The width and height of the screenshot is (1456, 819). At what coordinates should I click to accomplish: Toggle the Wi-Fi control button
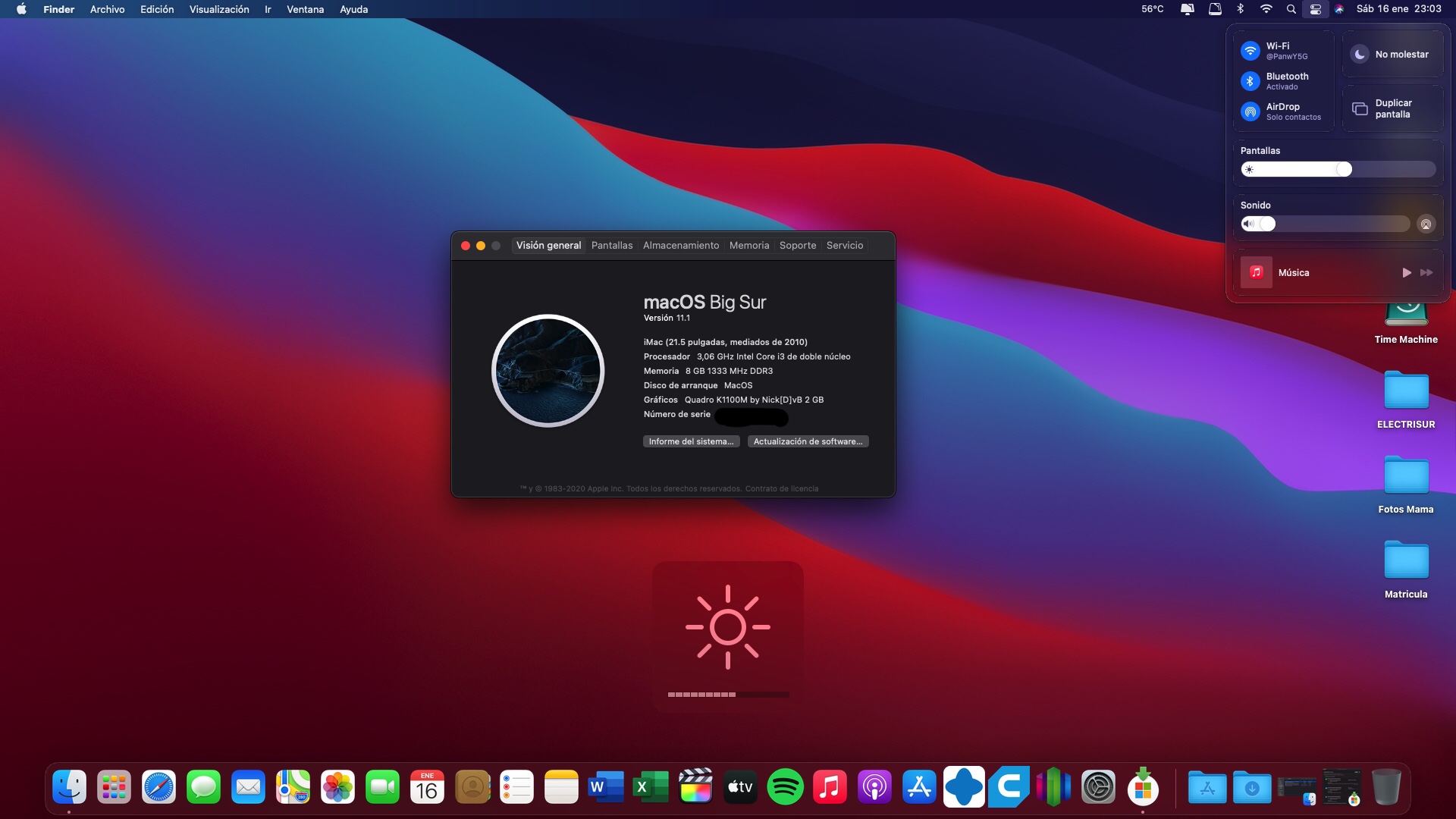[x=1250, y=51]
